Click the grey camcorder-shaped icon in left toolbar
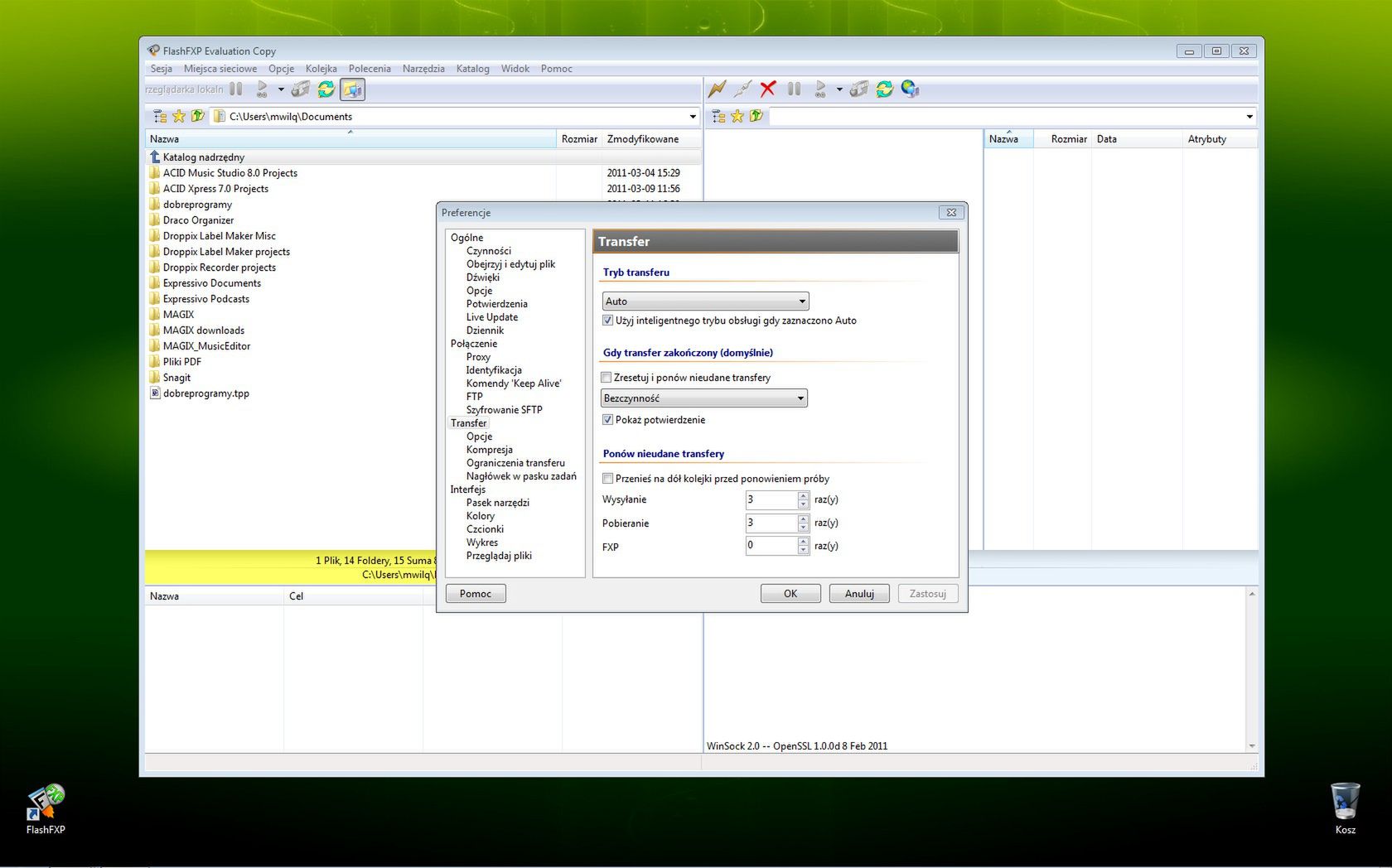The image size is (1392, 868). coord(300,89)
